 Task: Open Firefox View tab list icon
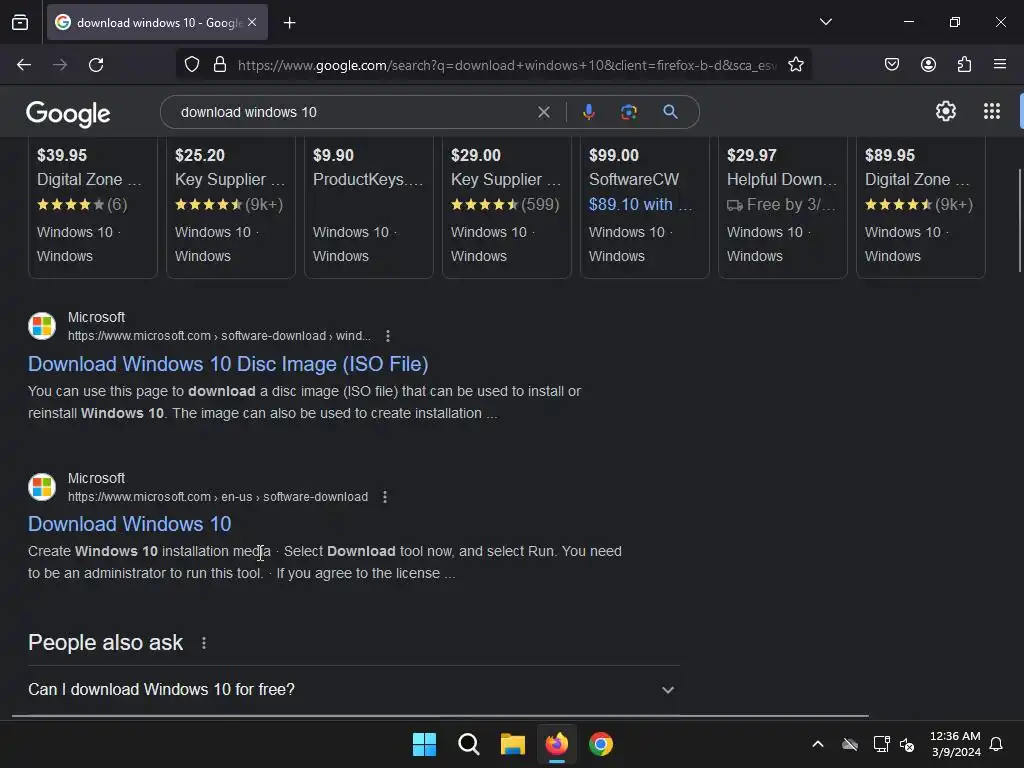(20, 22)
